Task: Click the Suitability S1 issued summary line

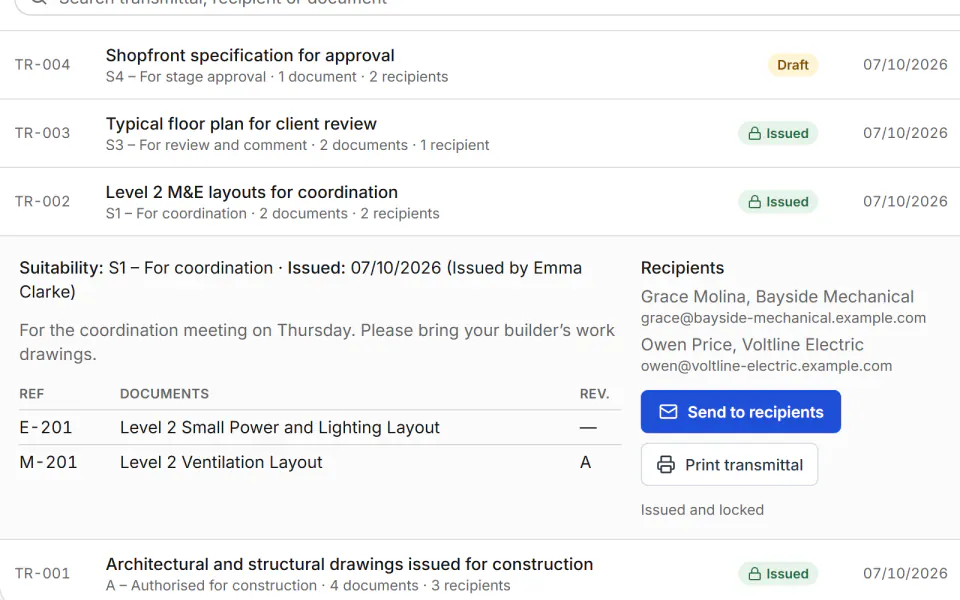Action: [301, 280]
